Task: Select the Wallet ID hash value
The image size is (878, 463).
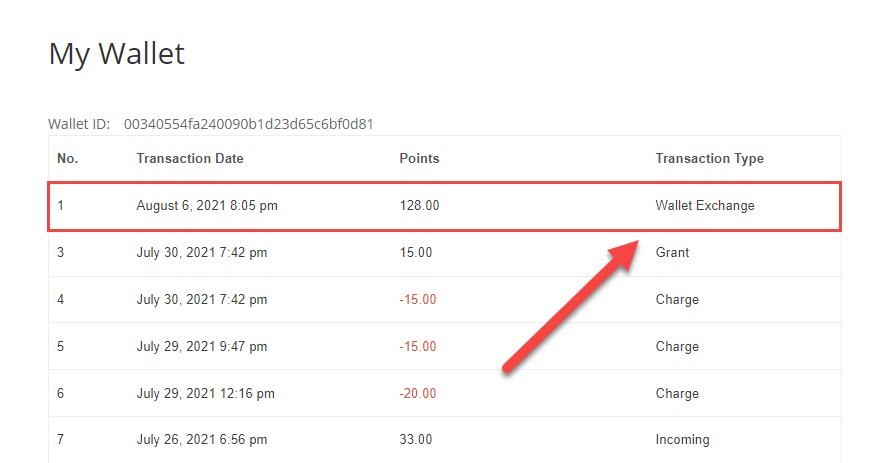Action: click(249, 124)
